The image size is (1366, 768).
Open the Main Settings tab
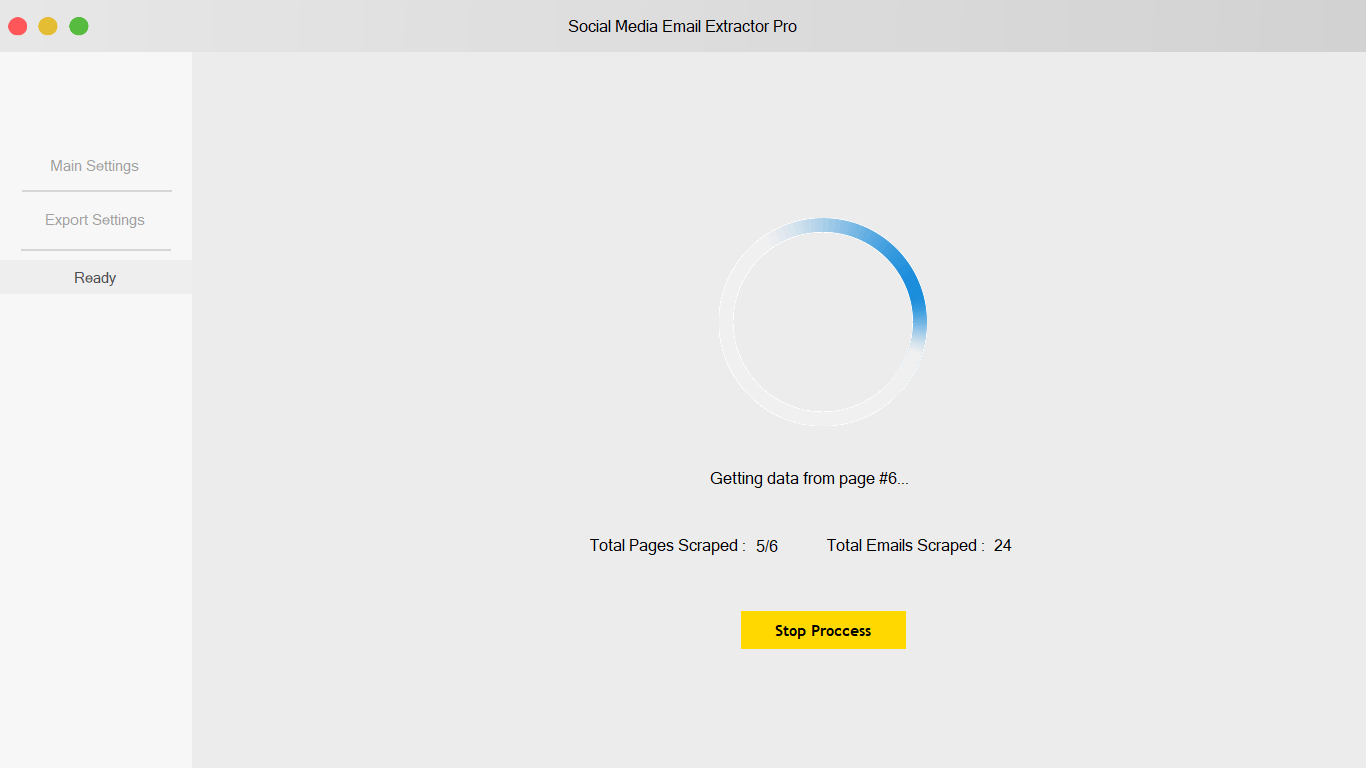pyautogui.click(x=95, y=166)
